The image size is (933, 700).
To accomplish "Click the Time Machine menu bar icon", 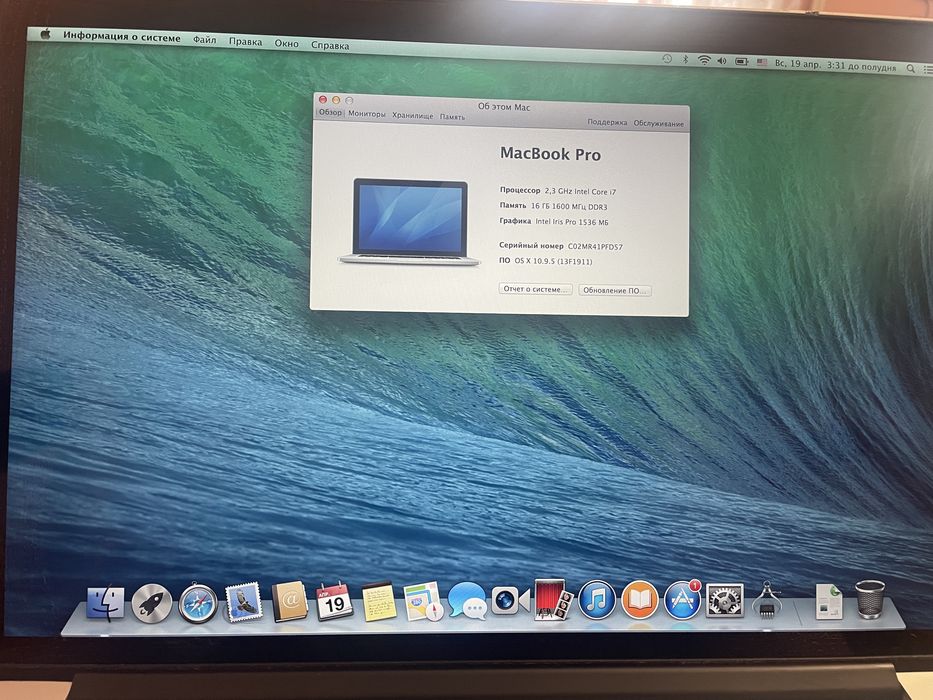I will pyautogui.click(x=667, y=58).
